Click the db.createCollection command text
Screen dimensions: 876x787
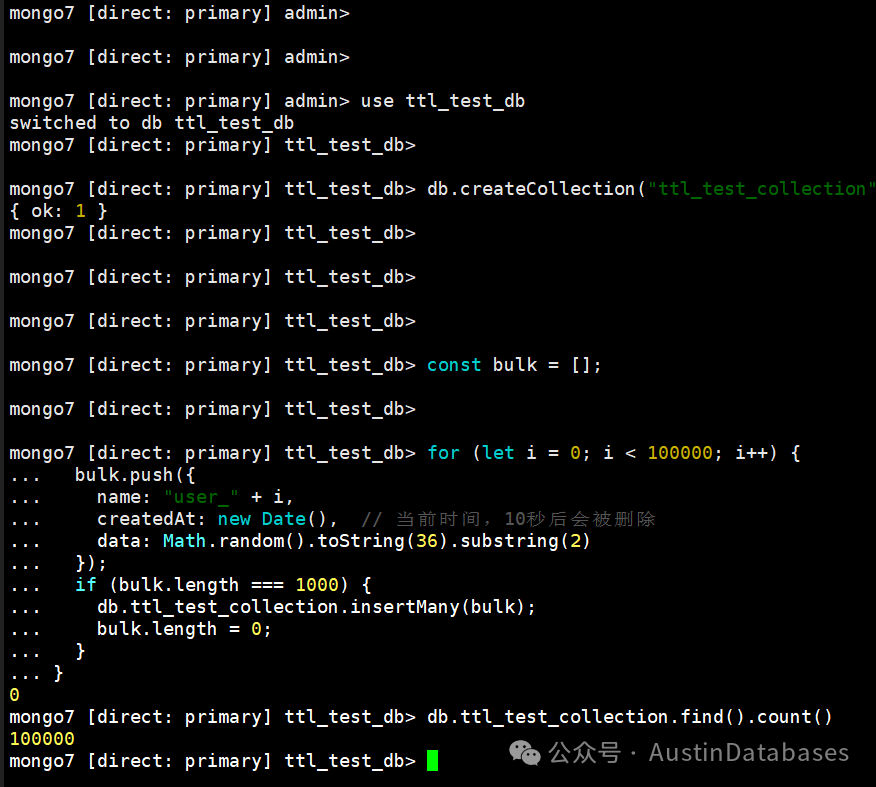pyautogui.click(x=651, y=189)
